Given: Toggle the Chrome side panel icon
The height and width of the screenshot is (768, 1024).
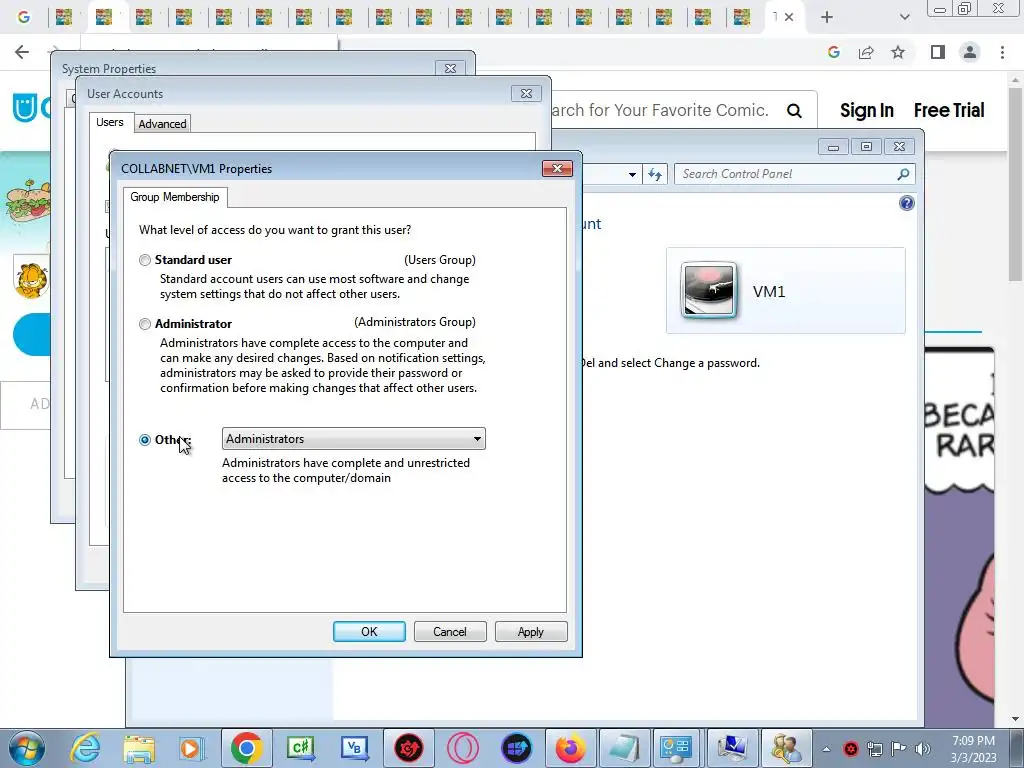Looking at the screenshot, I should click(938, 52).
